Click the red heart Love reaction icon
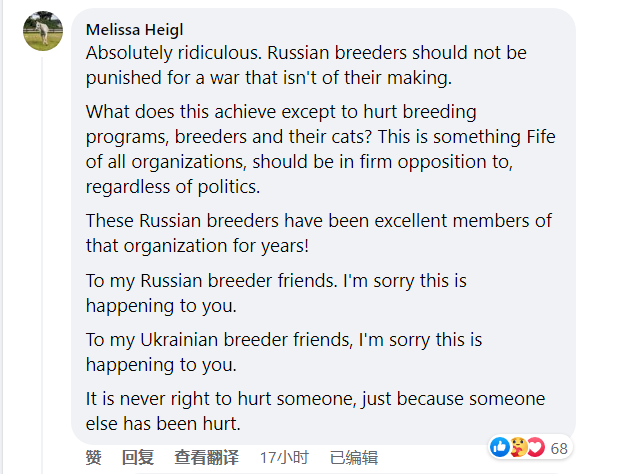The height and width of the screenshot is (474, 621). click(535, 447)
